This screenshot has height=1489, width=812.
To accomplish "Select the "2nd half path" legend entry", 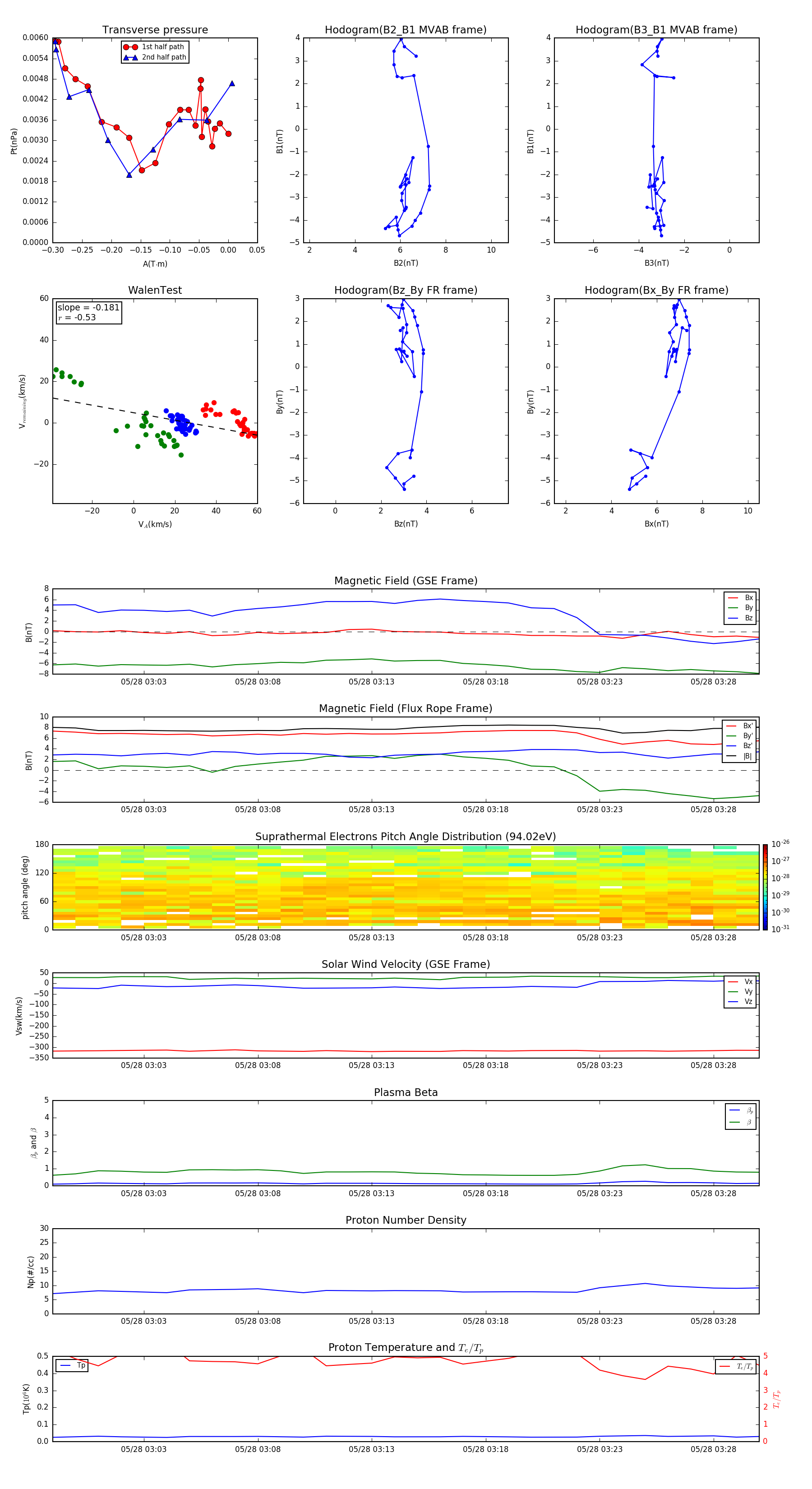I will tap(155, 57).
